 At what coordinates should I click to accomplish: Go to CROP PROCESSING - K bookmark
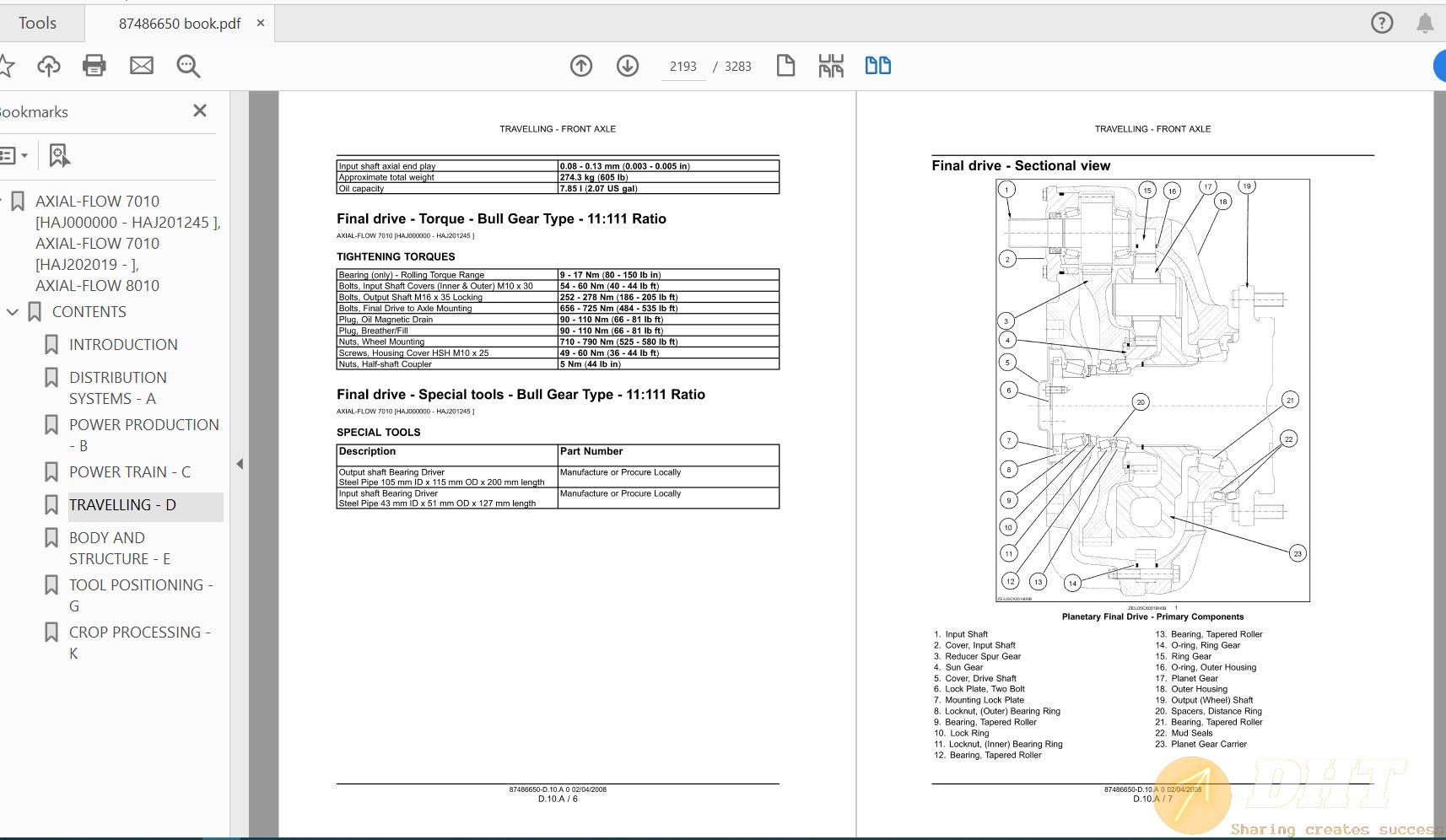139,643
